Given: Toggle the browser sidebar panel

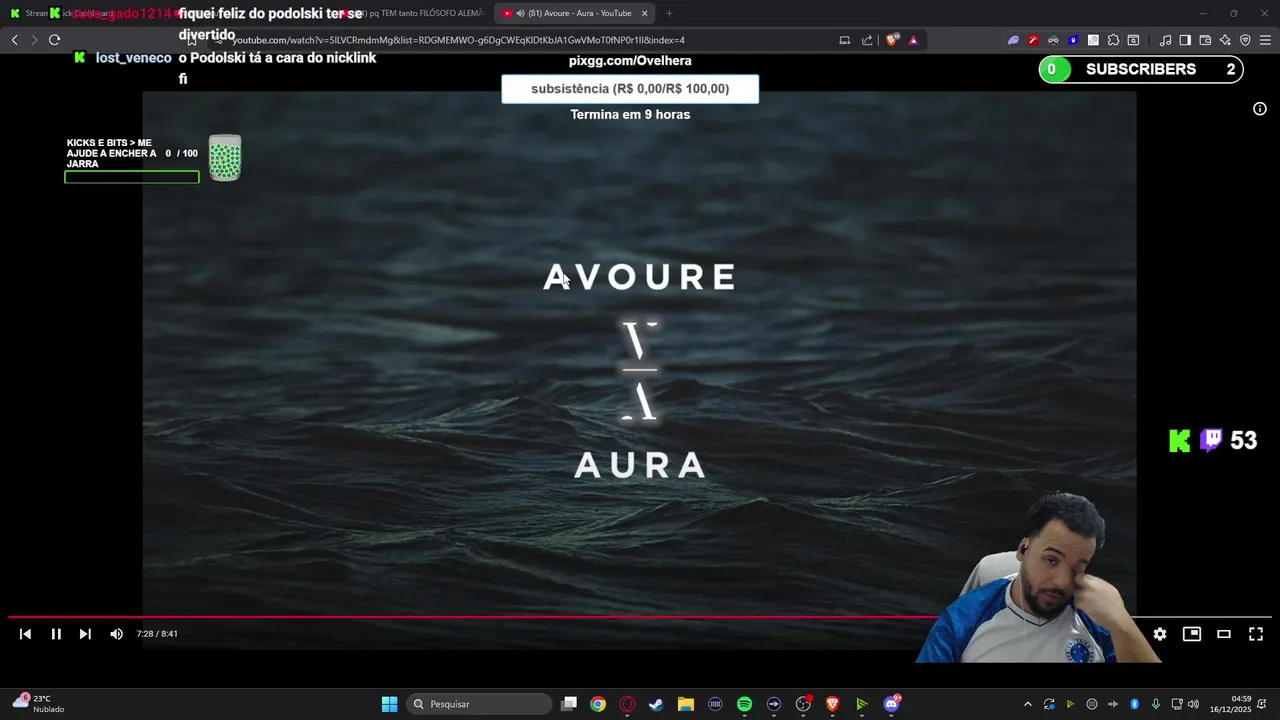Looking at the screenshot, I should (1185, 40).
